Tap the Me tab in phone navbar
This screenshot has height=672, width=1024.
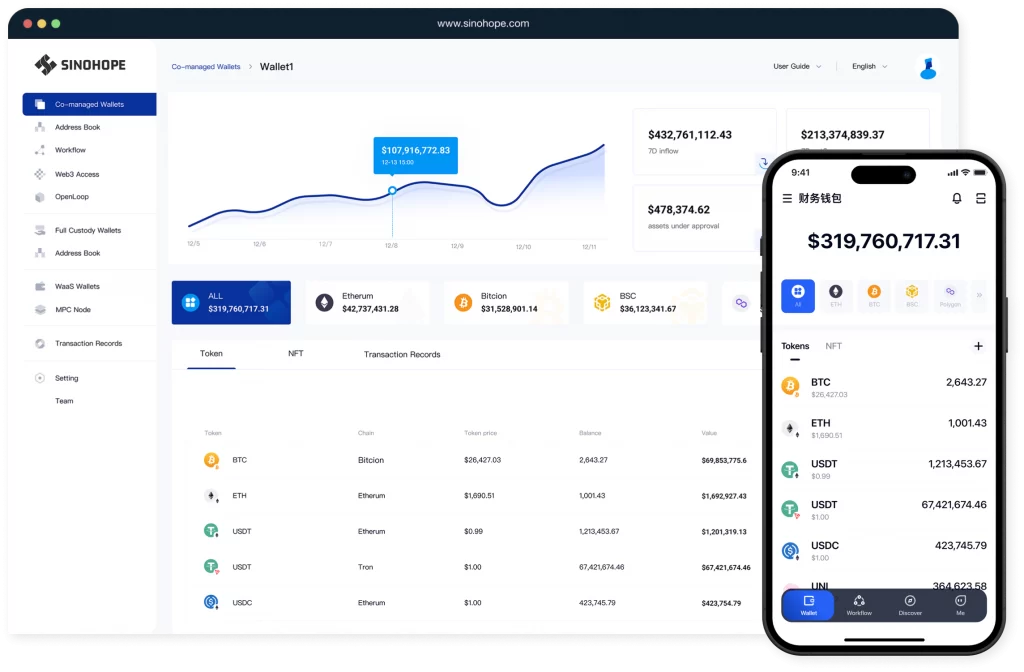point(960,605)
